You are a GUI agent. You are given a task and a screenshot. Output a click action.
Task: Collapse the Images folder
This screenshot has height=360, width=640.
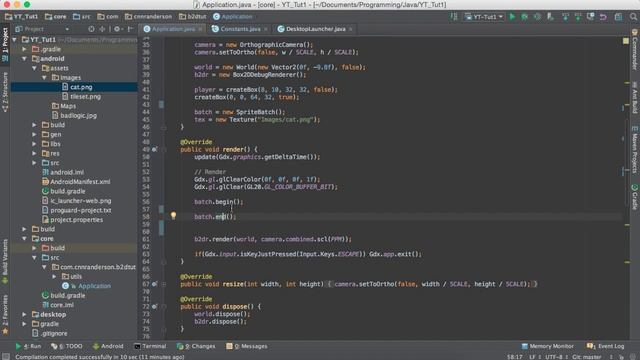tap(44, 78)
